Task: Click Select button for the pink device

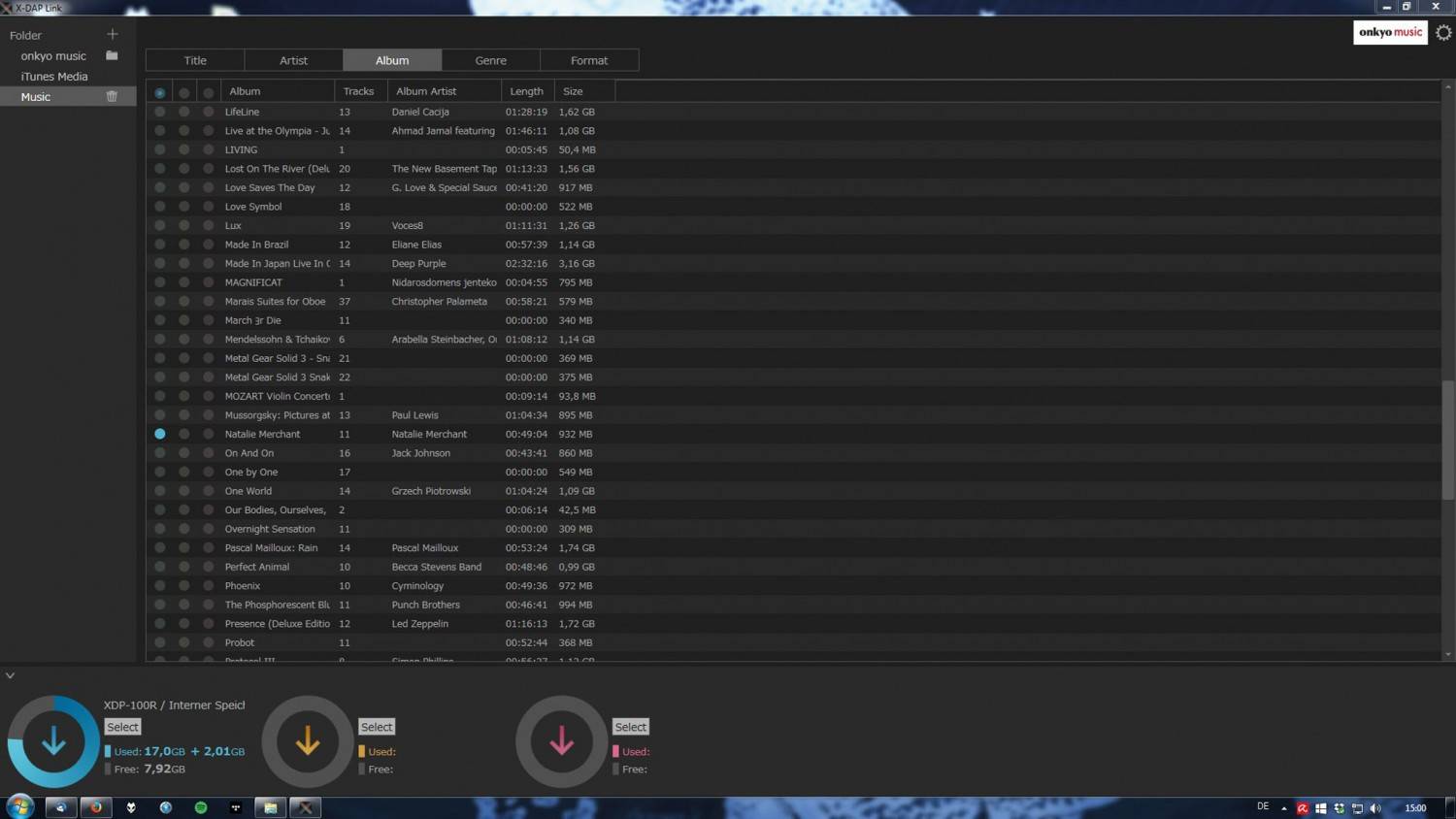Action: pos(630,727)
